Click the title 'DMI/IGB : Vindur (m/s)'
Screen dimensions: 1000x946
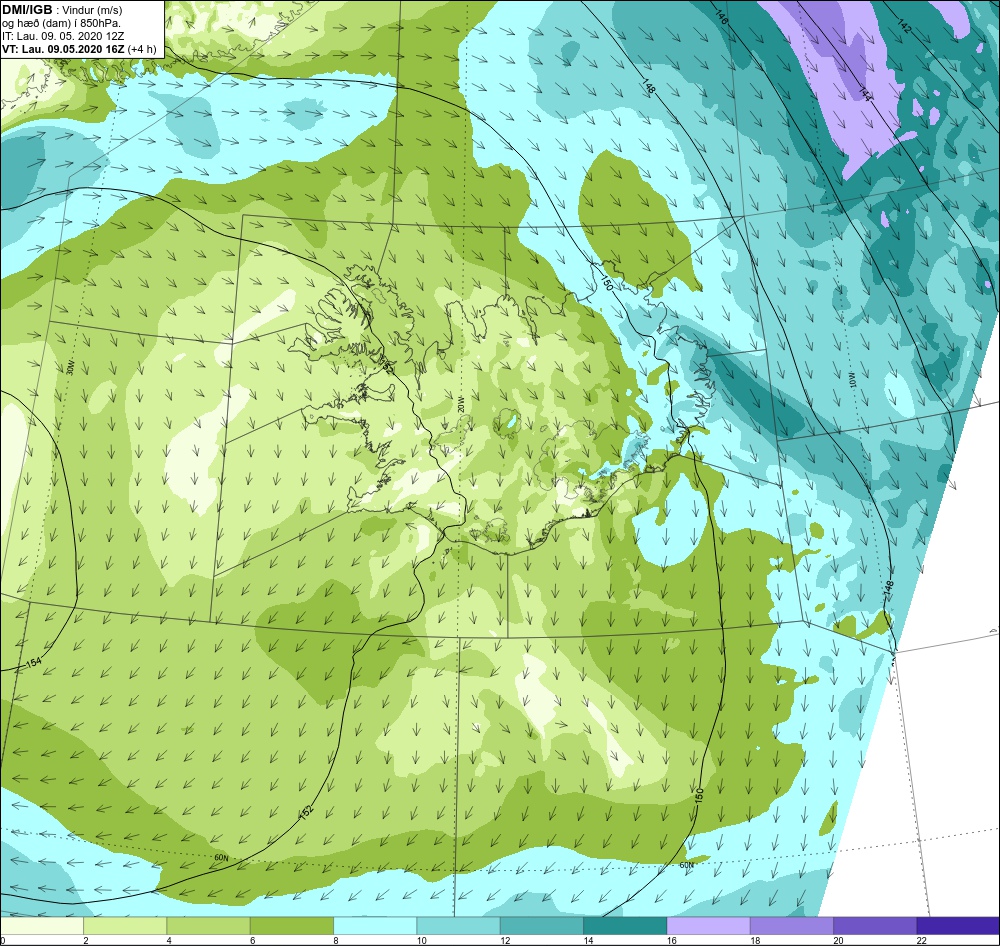click(x=62, y=10)
